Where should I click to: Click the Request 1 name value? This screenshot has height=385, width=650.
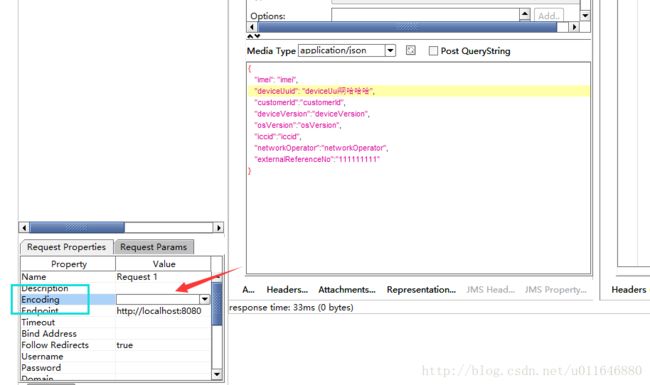click(x=137, y=277)
